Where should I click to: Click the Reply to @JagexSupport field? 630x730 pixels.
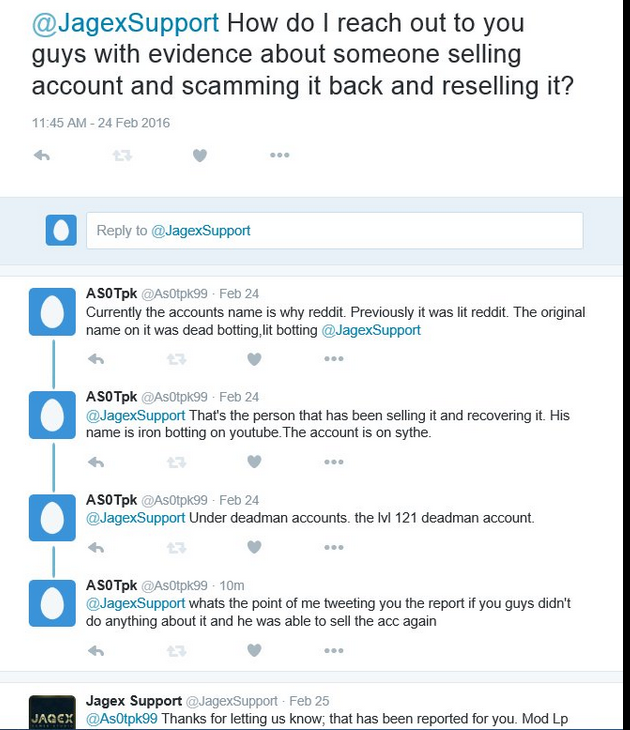pyautogui.click(x=334, y=230)
